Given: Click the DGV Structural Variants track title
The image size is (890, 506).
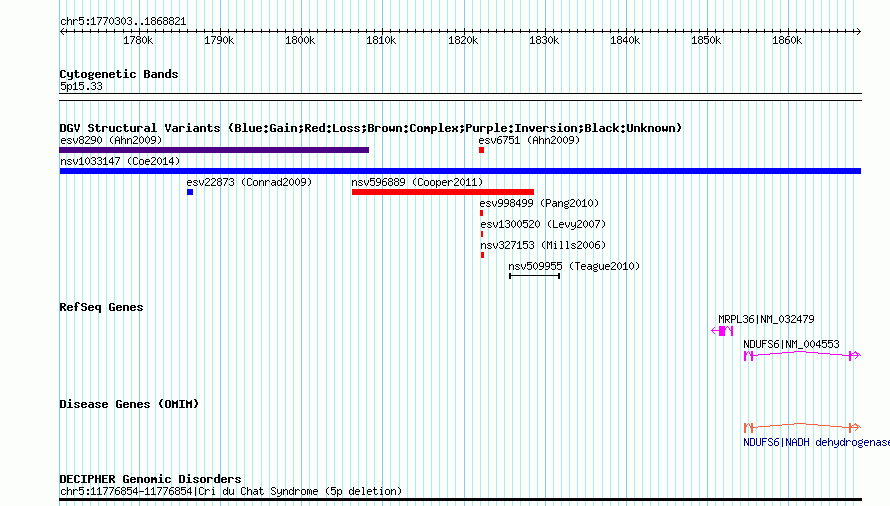Looking at the screenshot, I should coord(371,128).
